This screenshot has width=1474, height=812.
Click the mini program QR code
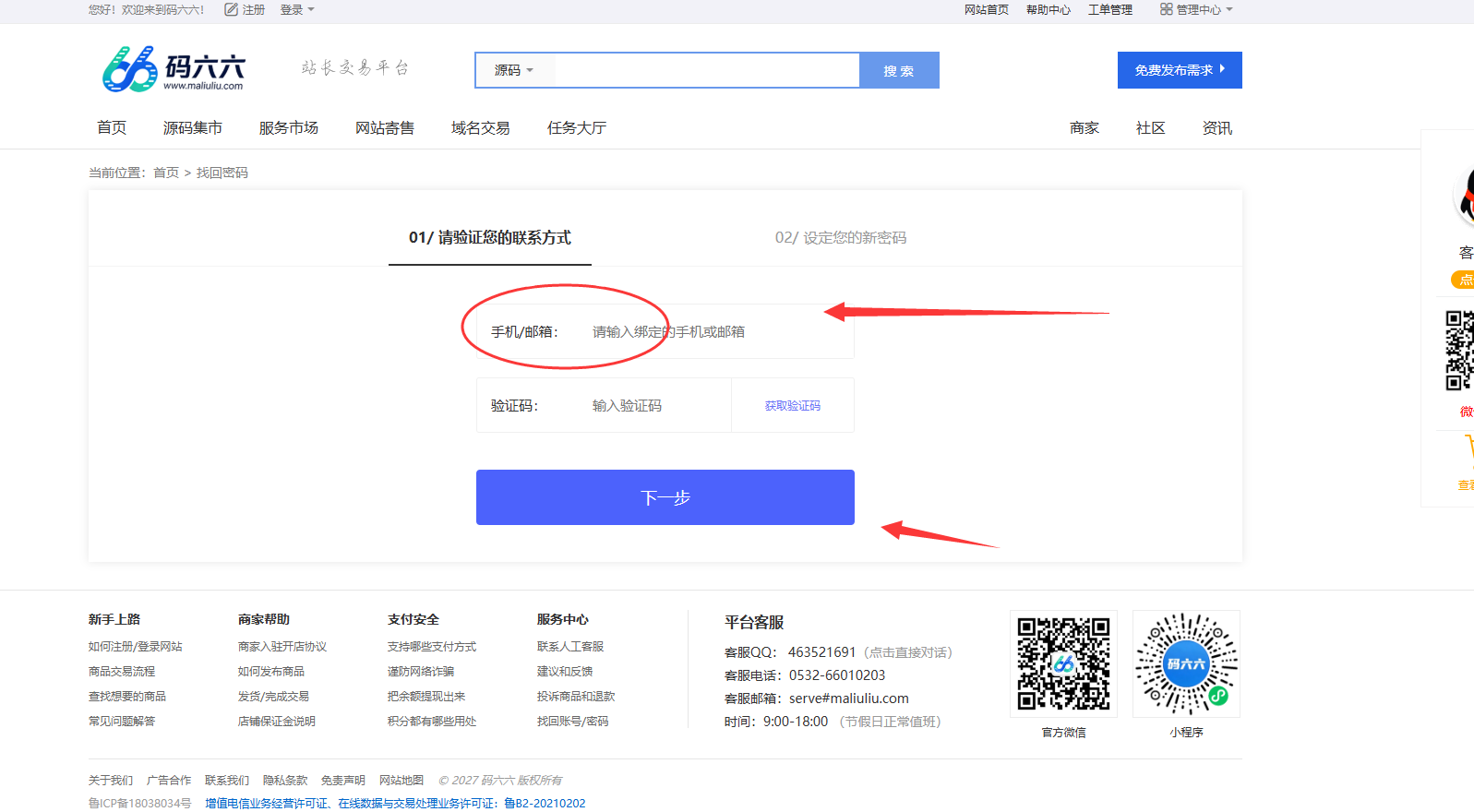coord(1186,663)
